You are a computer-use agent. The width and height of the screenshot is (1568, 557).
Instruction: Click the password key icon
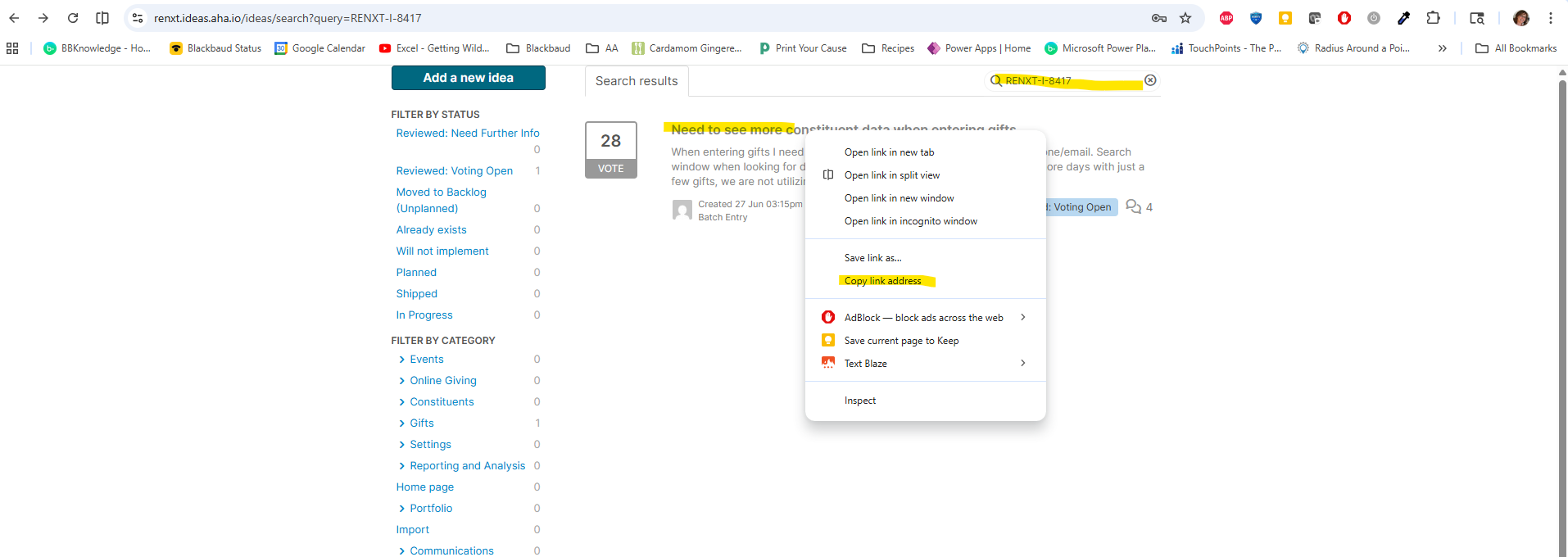point(1159,18)
